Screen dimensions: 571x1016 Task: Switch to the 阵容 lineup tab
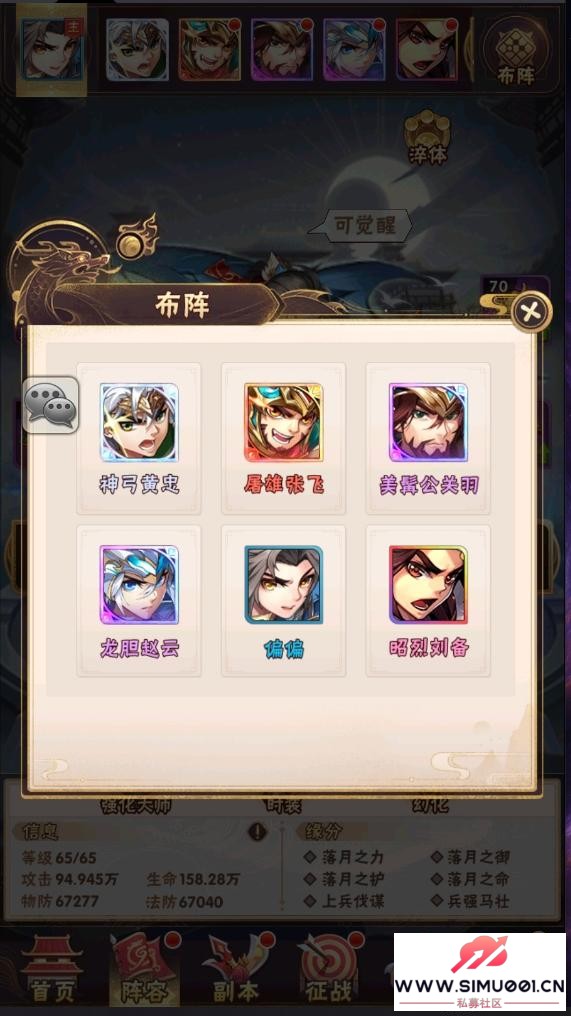coord(143,969)
